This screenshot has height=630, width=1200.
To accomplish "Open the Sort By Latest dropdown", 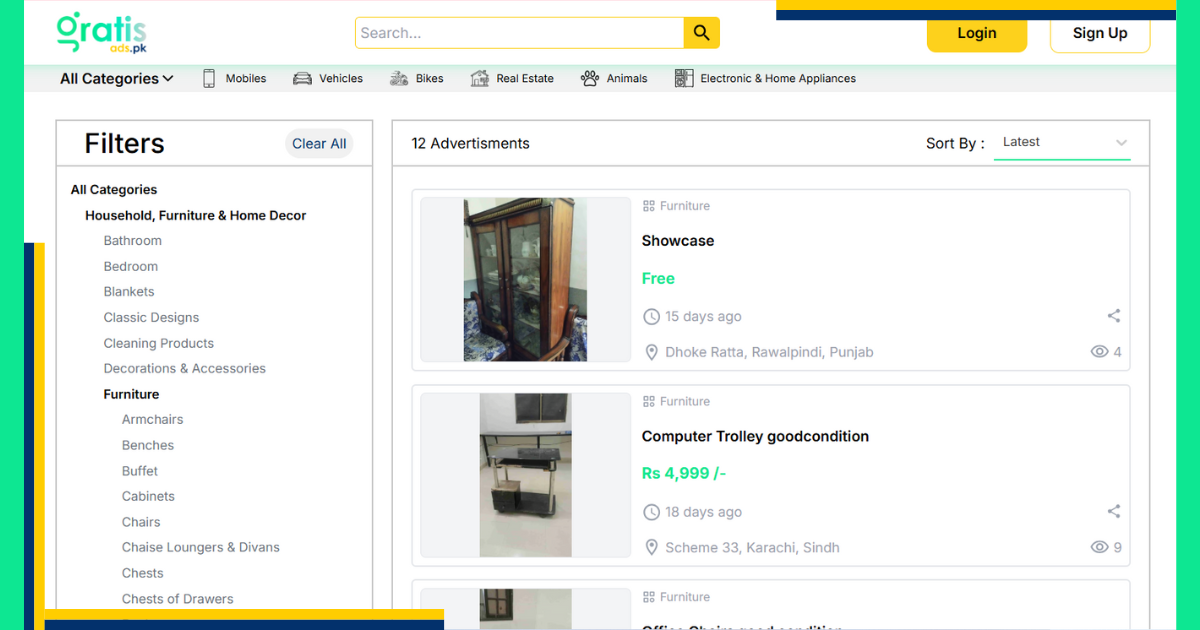I will point(1062,142).
